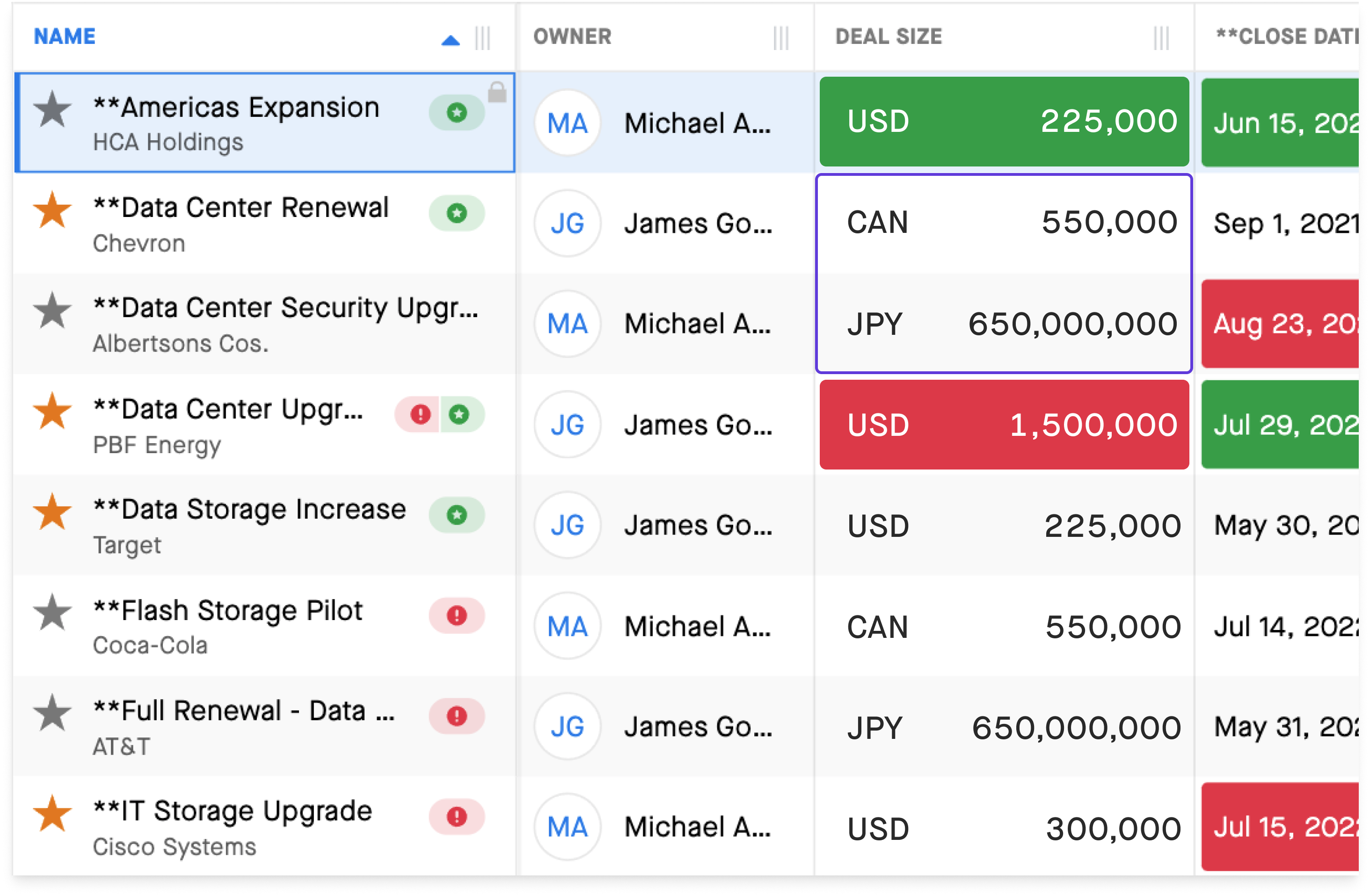Click the lock icon on Americas Expansion cell
The width and height of the screenshot is (1370, 896).
[497, 92]
